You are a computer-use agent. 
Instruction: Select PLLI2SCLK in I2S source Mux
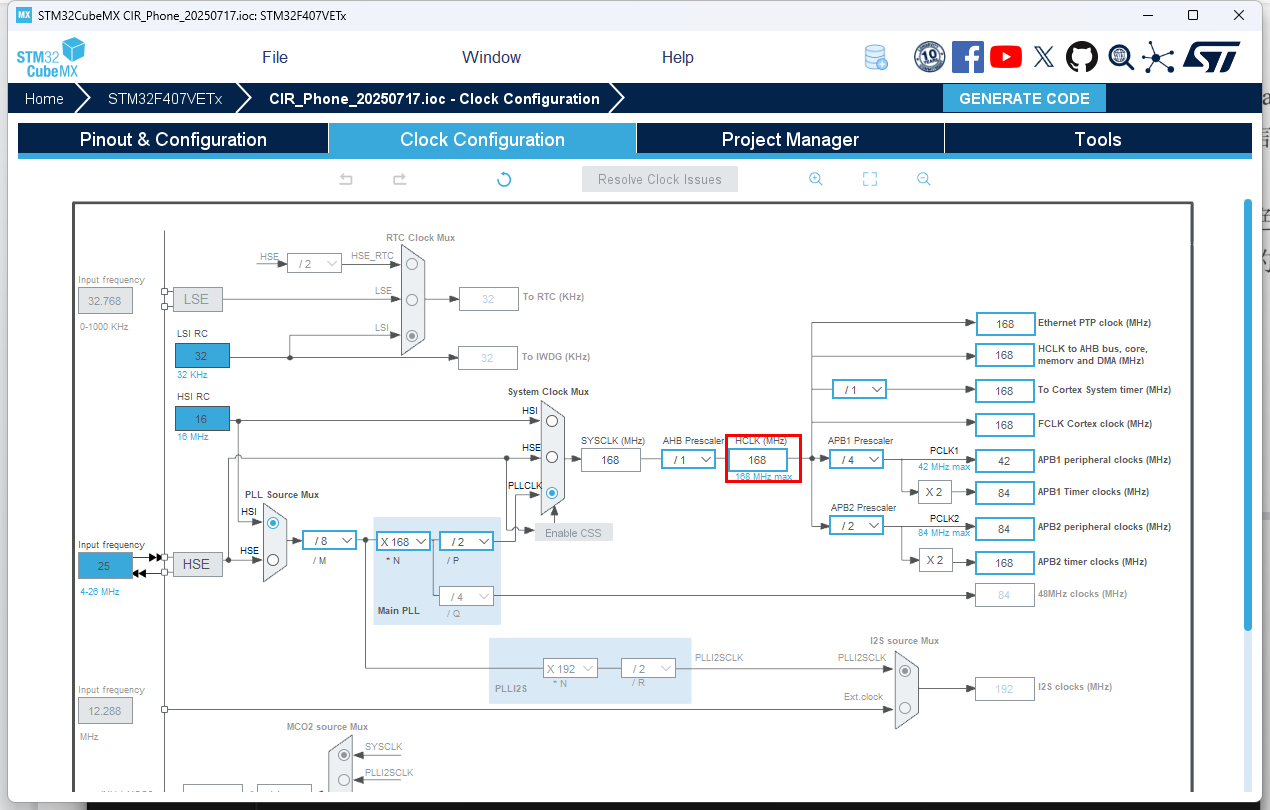[905, 670]
